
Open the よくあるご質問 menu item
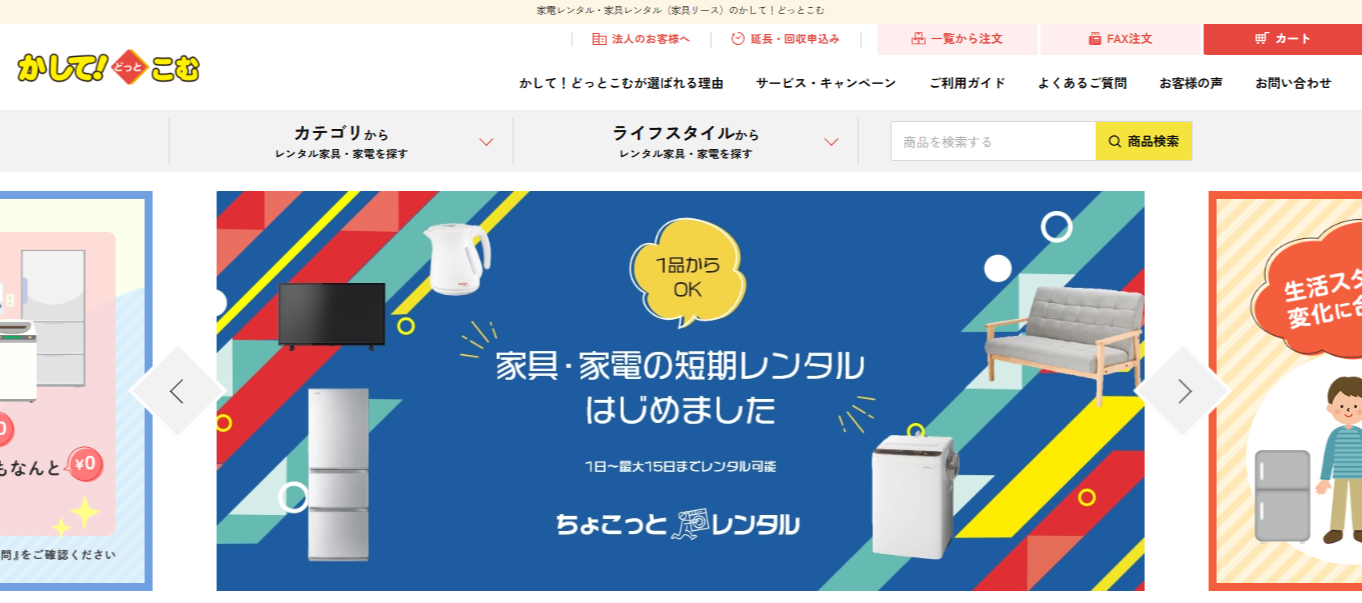coord(1082,83)
